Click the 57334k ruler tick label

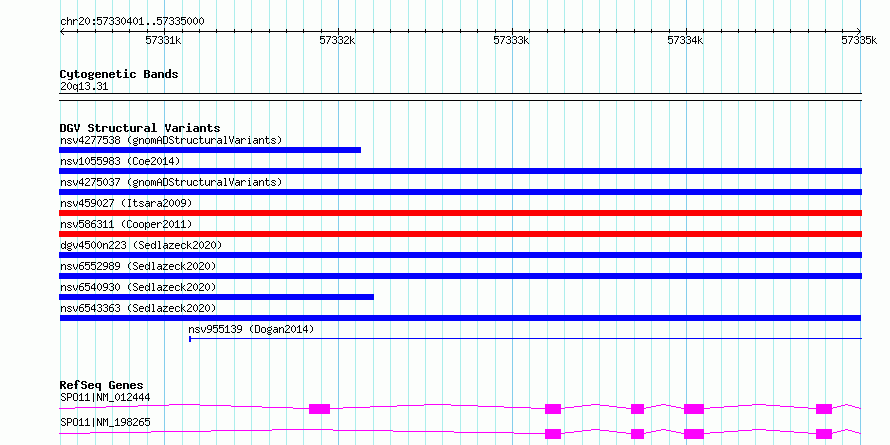[x=686, y=40]
